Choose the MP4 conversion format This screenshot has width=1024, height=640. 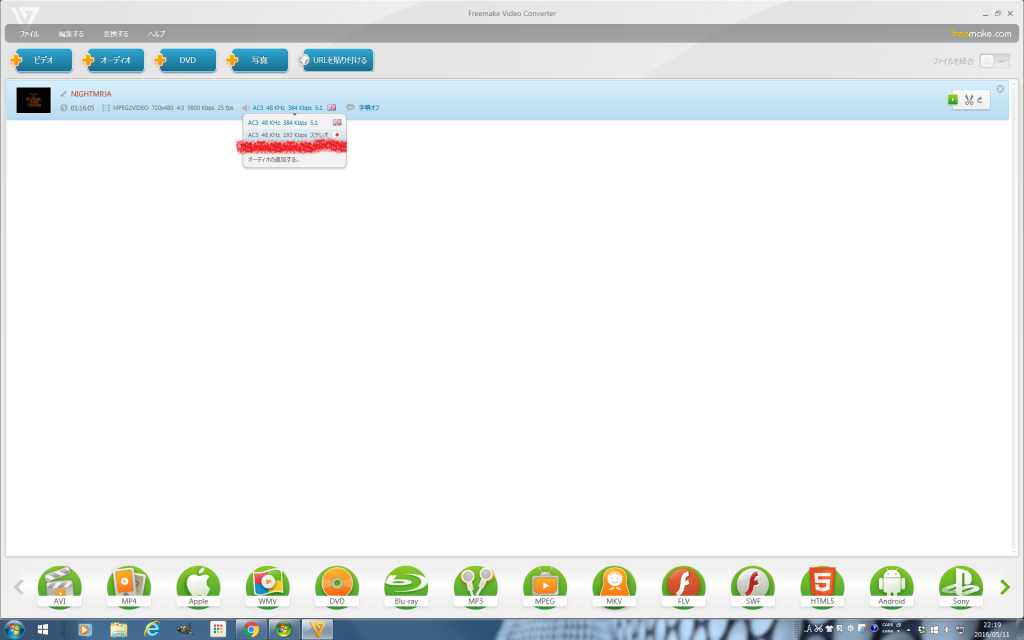(x=129, y=586)
